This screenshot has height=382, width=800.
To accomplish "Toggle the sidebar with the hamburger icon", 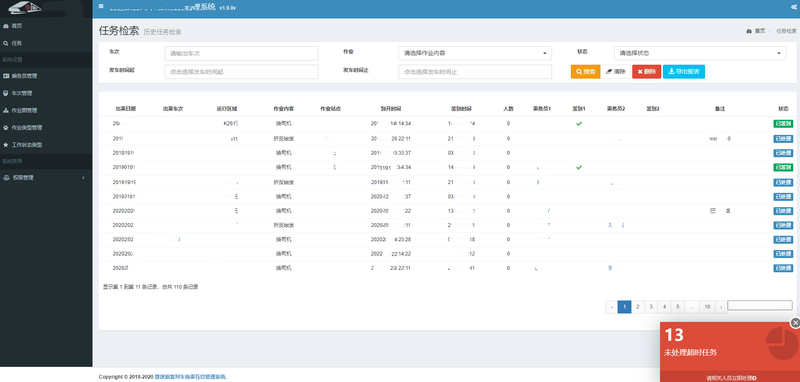I will pyautogui.click(x=101, y=6).
